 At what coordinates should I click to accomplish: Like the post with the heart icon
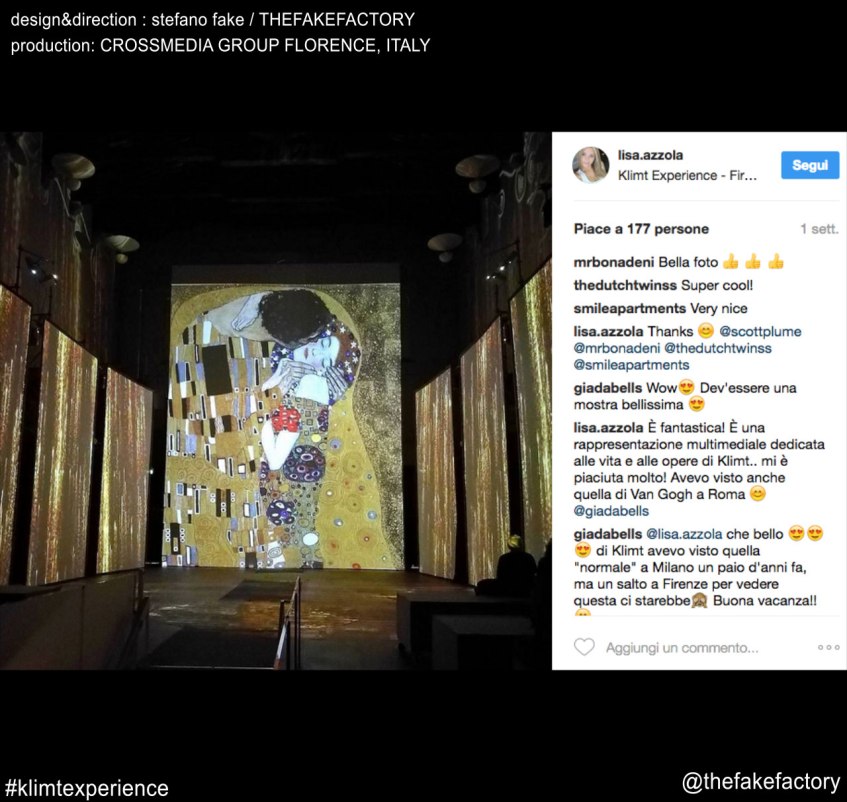pos(584,646)
